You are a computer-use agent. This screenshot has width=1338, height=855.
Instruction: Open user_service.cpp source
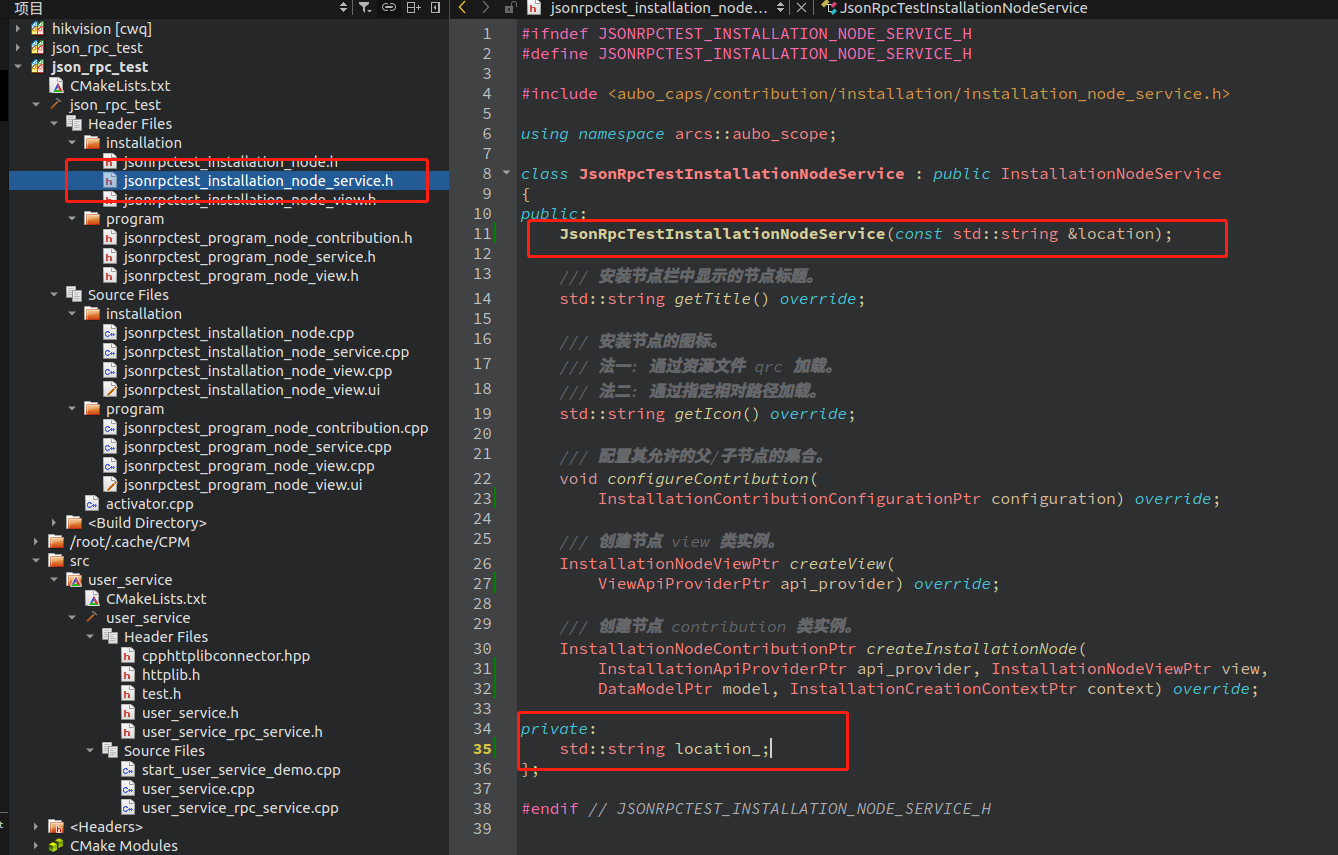tap(198, 789)
